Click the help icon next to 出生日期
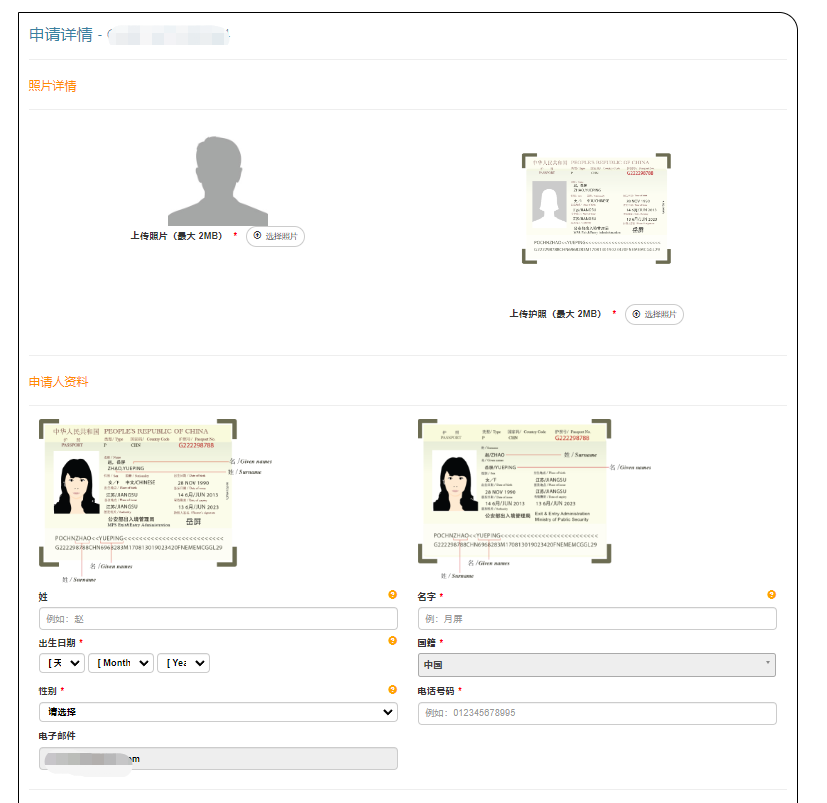Screen dimensions: 827x803 391,640
